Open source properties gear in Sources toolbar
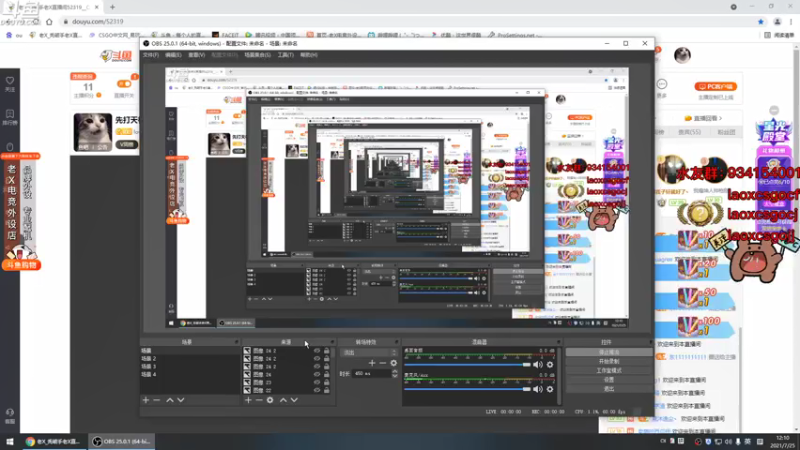Screen dimensions: 800x450 [x=270, y=400]
